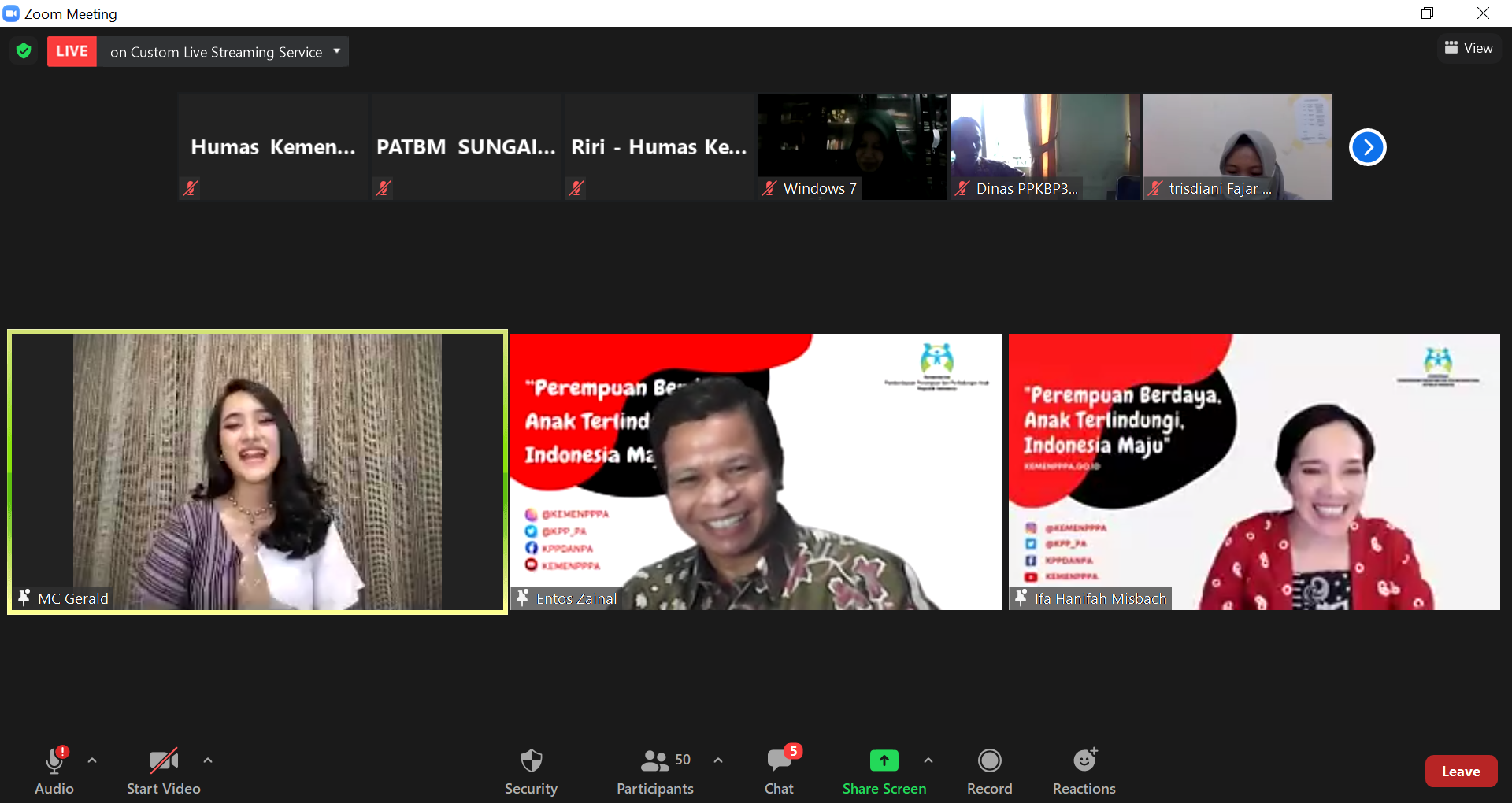Screen dimensions: 1512x803
Task: Open the Participants panel
Action: [x=654, y=771]
